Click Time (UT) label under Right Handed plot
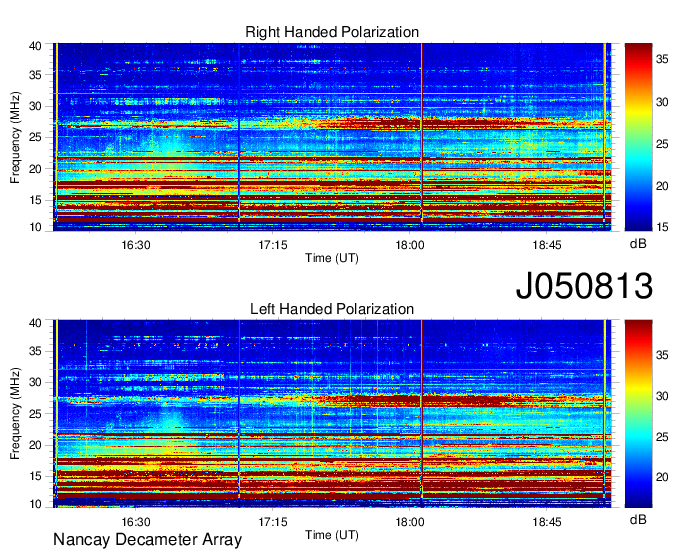The image size is (680, 552). 332,258
